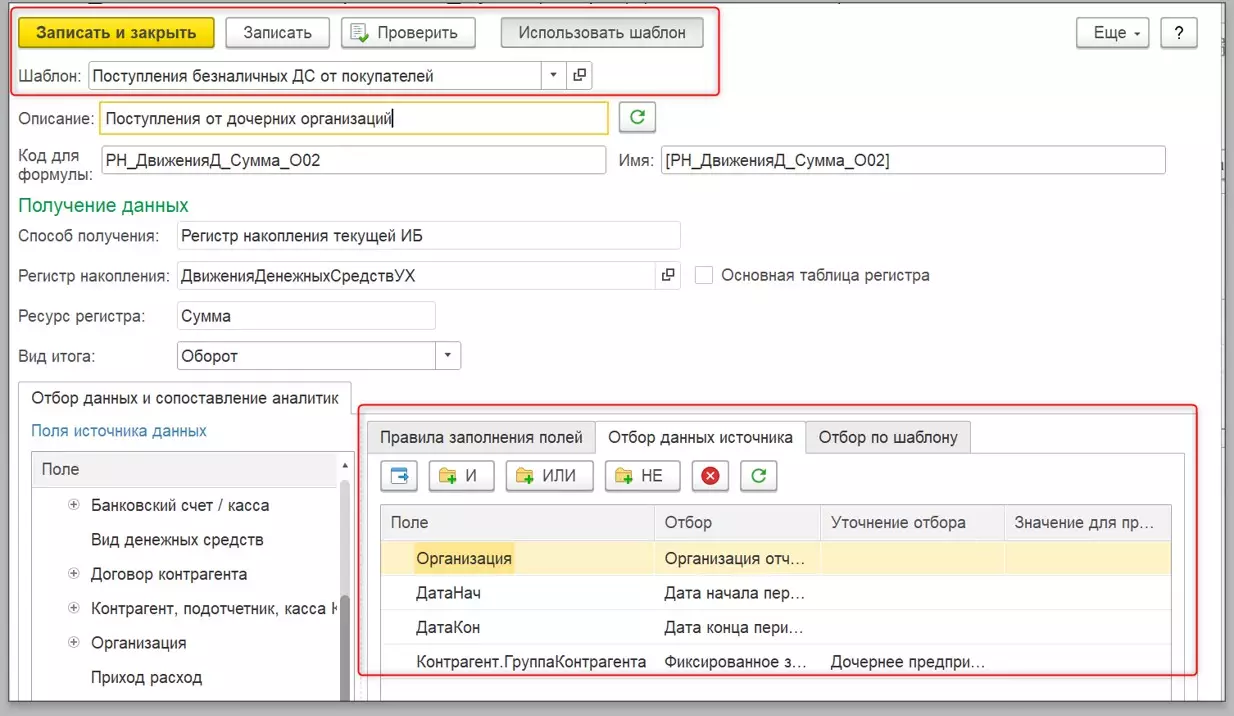Screen dimensions: 1234x716
Task: Open the Вид итога dropdown list
Action: tap(448, 355)
